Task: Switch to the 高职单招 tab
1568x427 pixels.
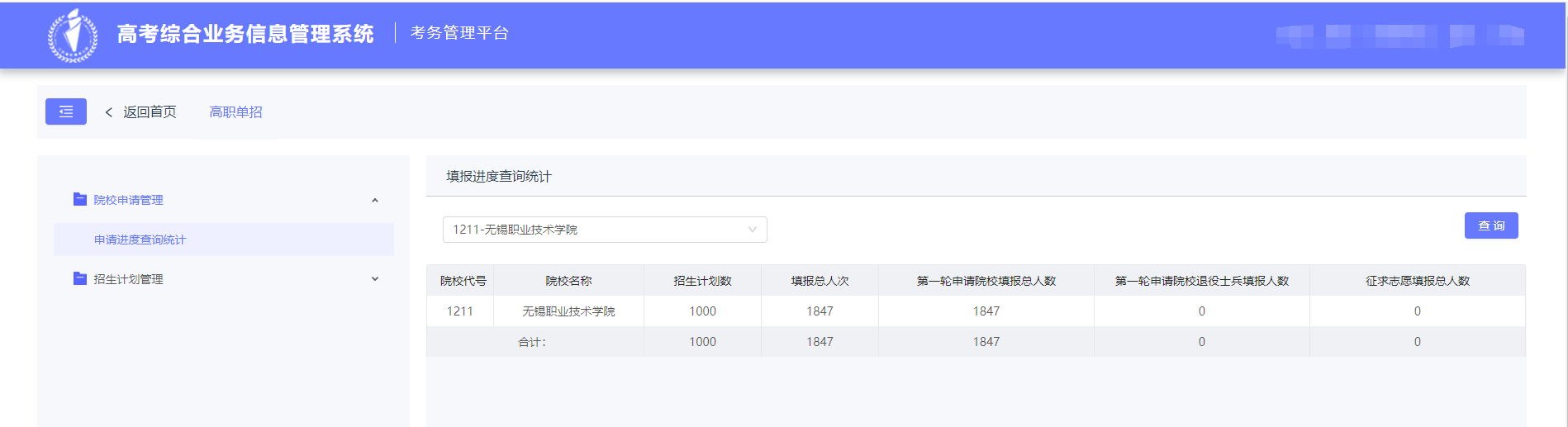Action: click(x=235, y=112)
